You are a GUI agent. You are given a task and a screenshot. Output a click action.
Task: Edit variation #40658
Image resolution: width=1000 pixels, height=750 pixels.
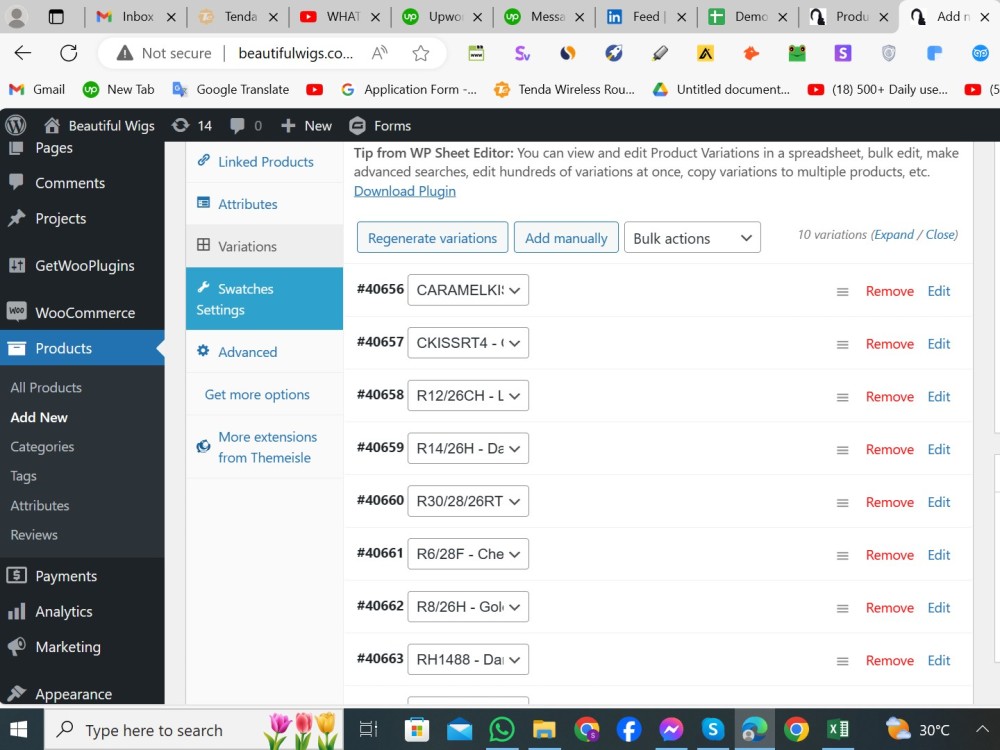pyautogui.click(x=939, y=397)
